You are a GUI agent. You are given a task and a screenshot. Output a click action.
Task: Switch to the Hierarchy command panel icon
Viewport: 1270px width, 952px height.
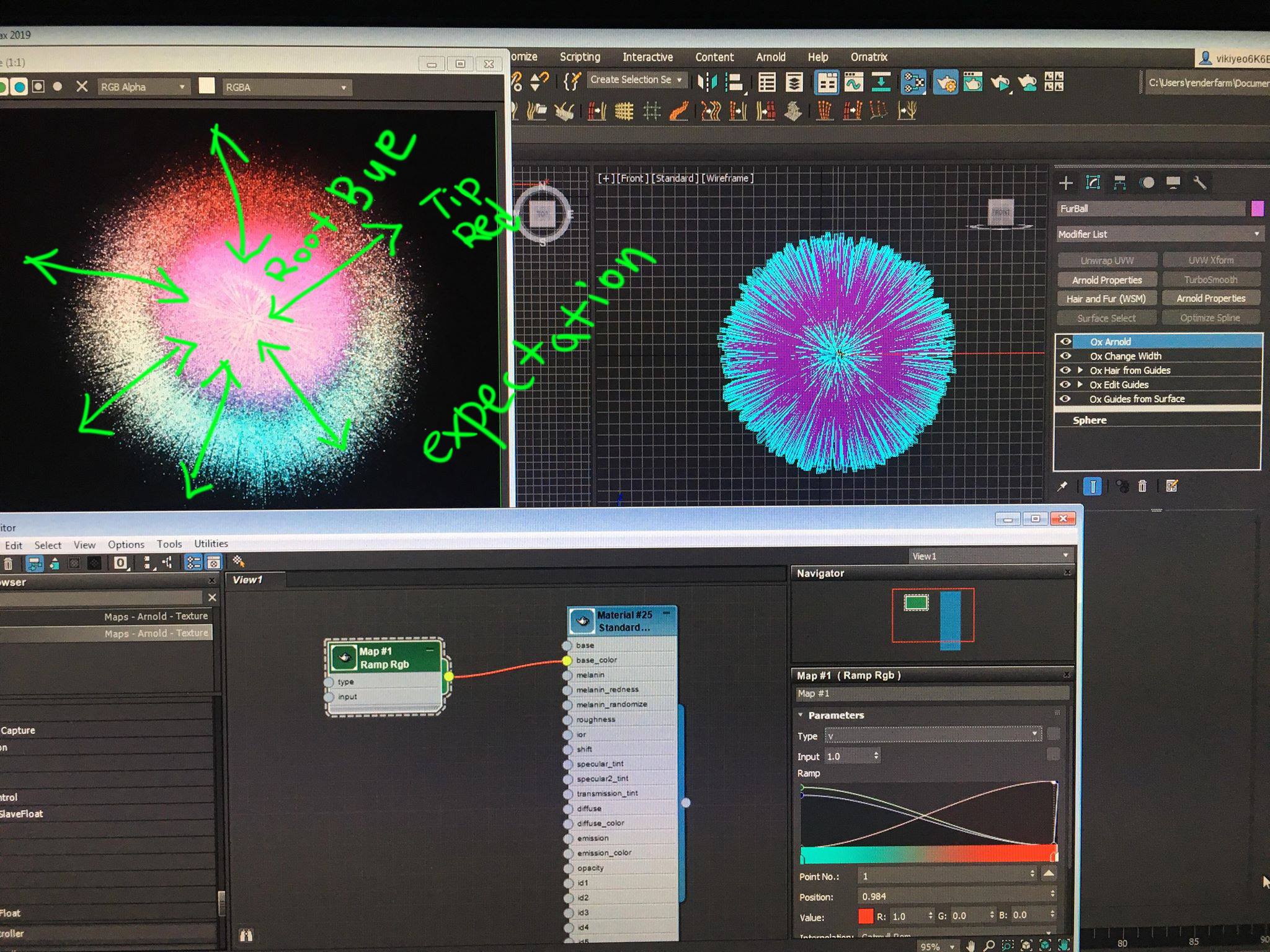pyautogui.click(x=1120, y=183)
